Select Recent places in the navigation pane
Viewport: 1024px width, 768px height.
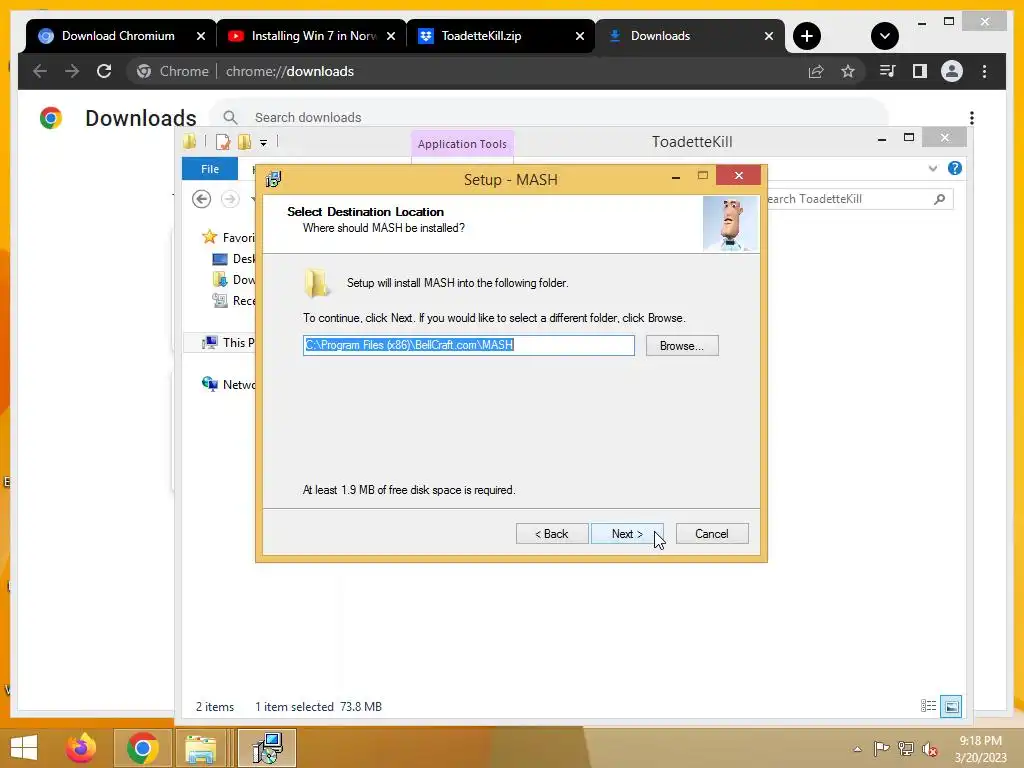[234, 300]
